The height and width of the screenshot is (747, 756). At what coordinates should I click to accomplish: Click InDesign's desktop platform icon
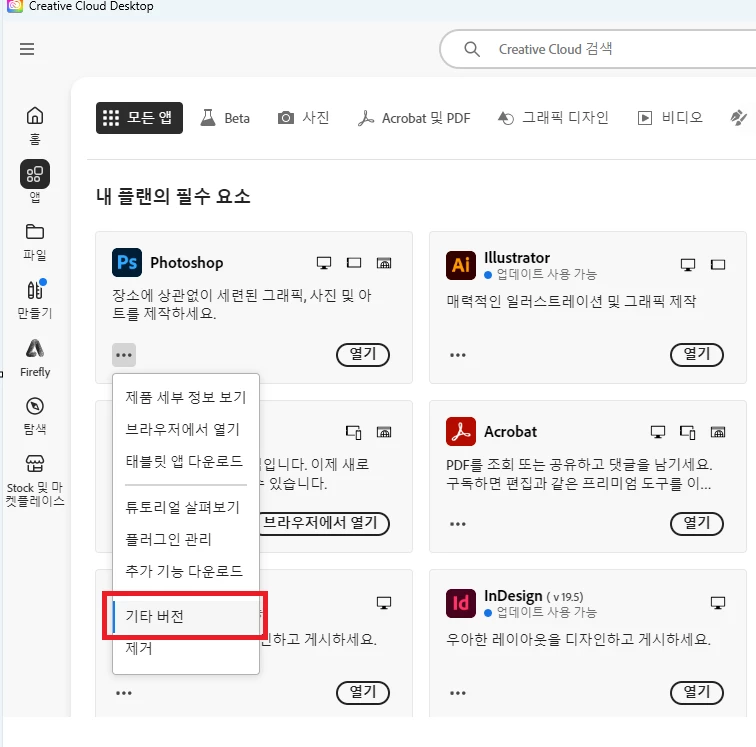[x=718, y=603]
